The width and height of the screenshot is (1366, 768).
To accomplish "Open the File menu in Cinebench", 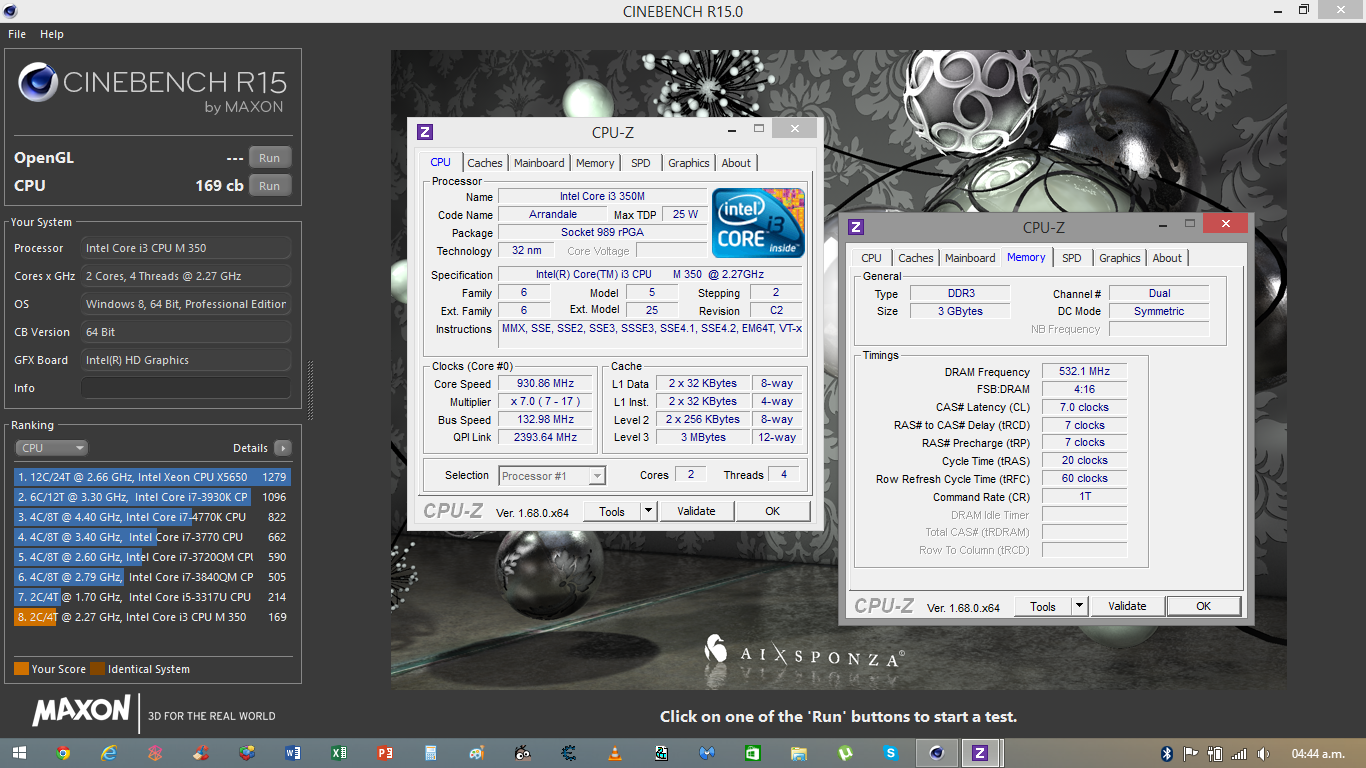I will tap(17, 34).
